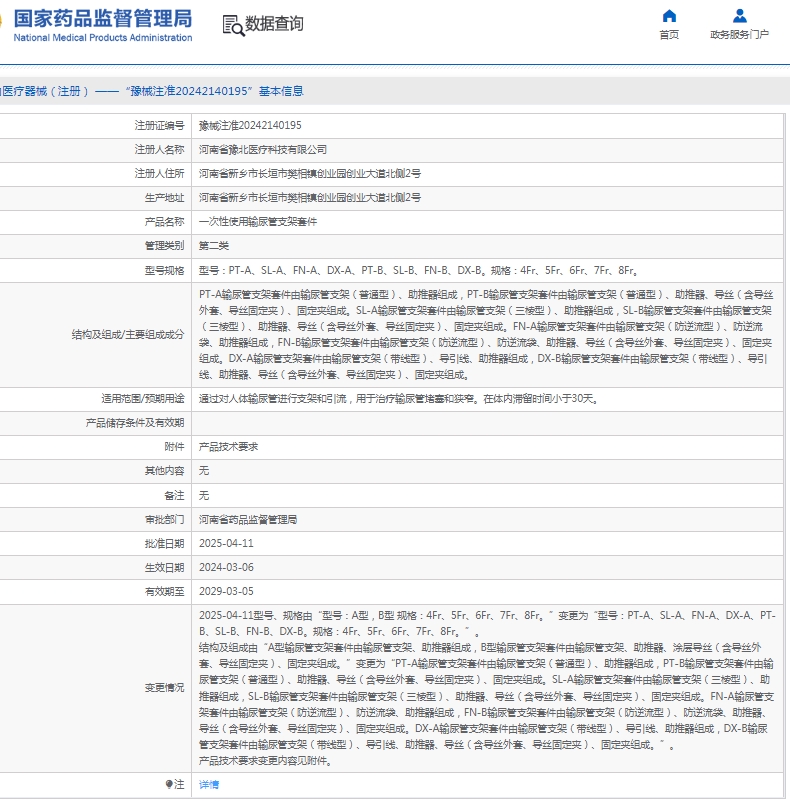790x802 pixels.
Task: Click expiry date 2029-03-05
Action: 226,592
